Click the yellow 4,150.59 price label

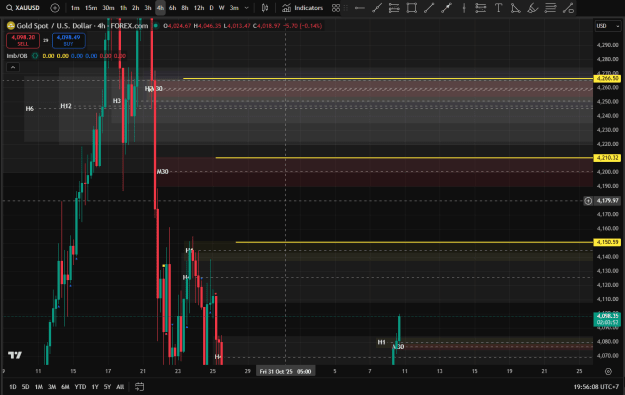pyautogui.click(x=607, y=242)
